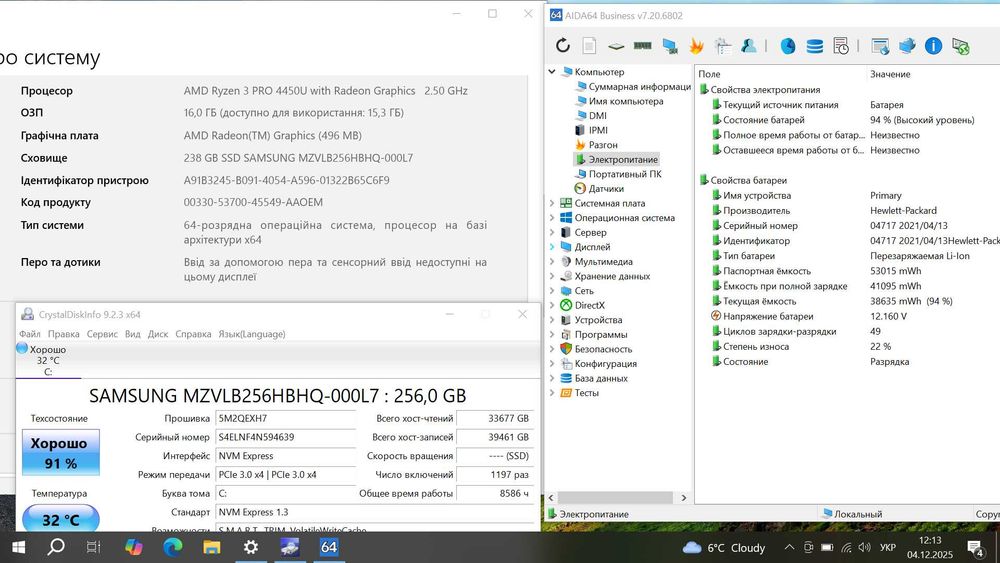Expand the Хранение данных node
This screenshot has width=1000, height=563.
pos(552,276)
